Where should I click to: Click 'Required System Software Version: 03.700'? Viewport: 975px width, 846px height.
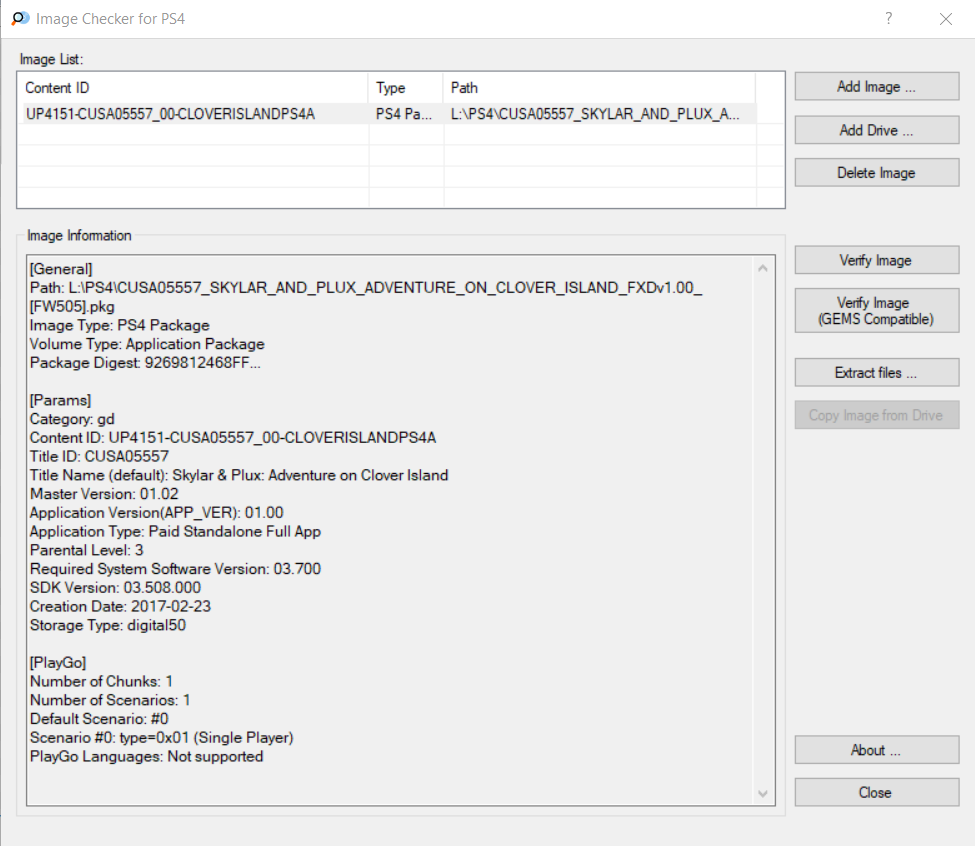click(175, 569)
